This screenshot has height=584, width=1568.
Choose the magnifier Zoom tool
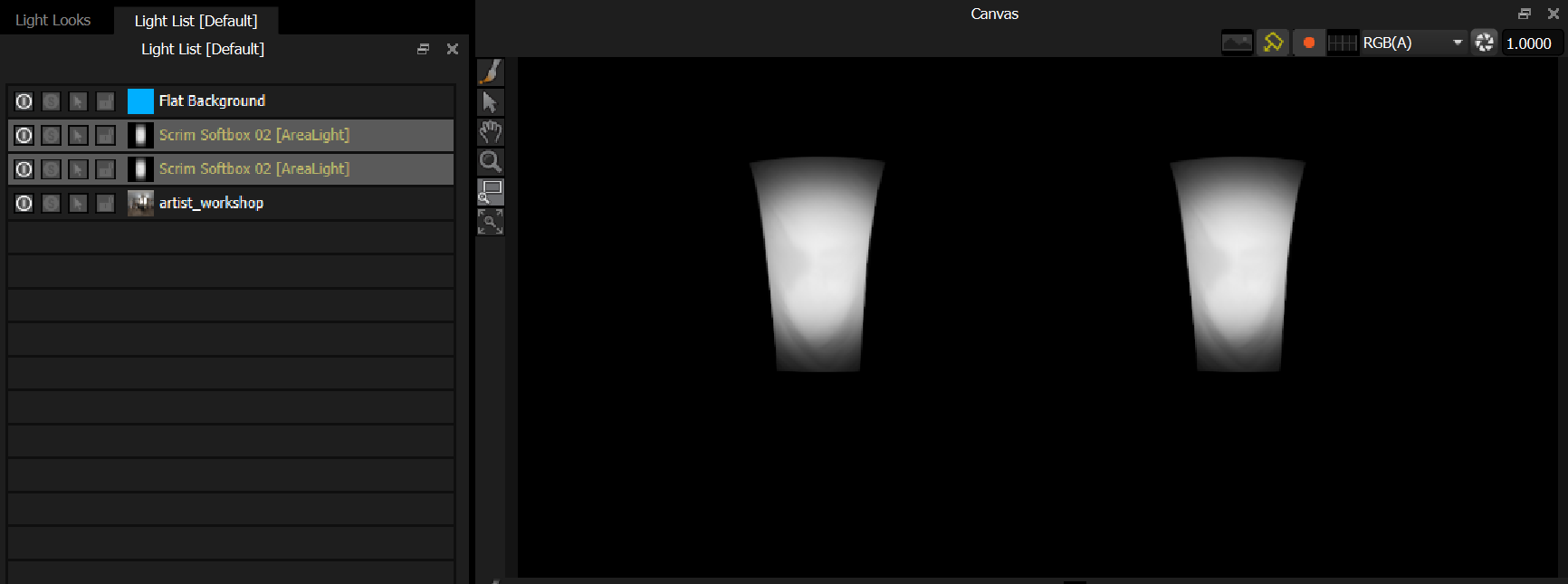490,162
